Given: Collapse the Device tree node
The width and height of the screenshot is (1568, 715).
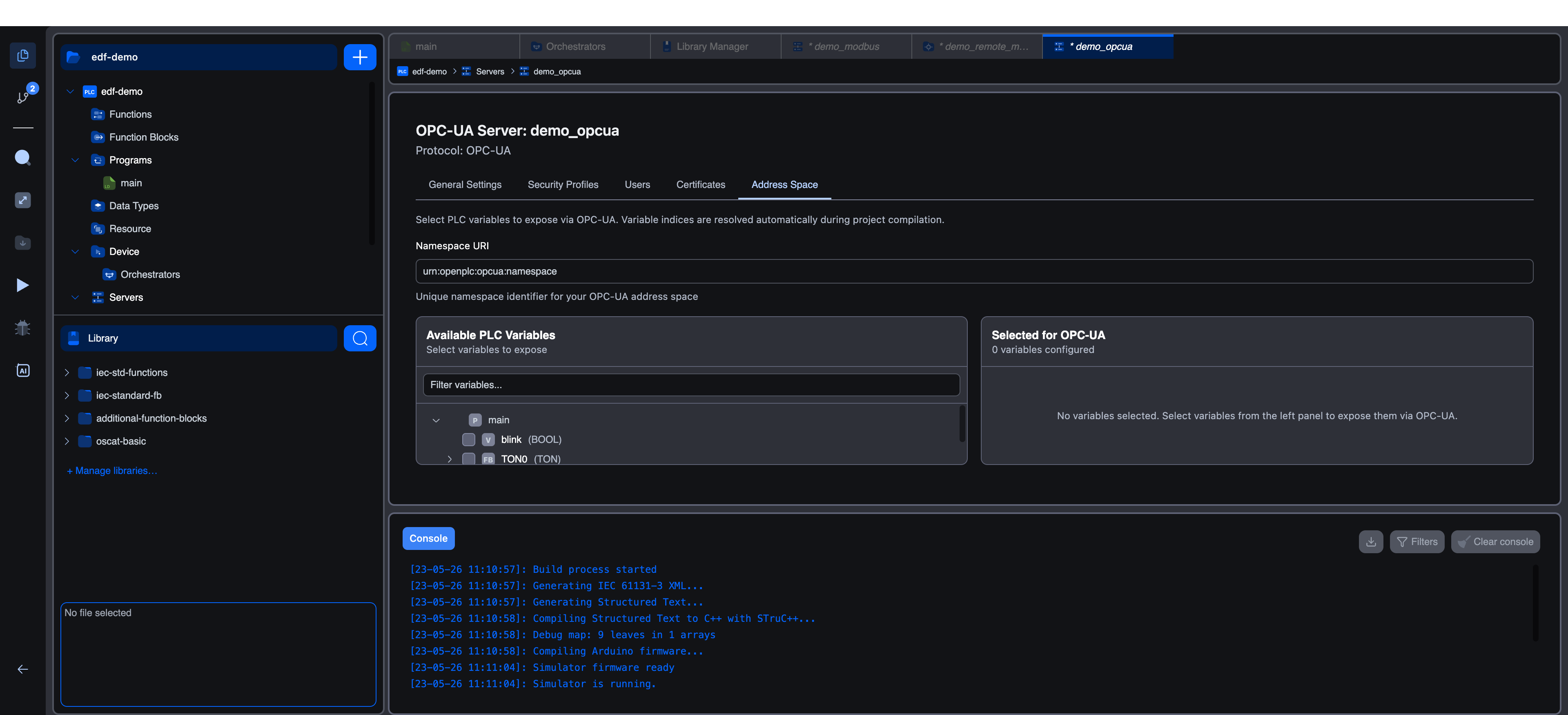Looking at the screenshot, I should click(x=76, y=252).
